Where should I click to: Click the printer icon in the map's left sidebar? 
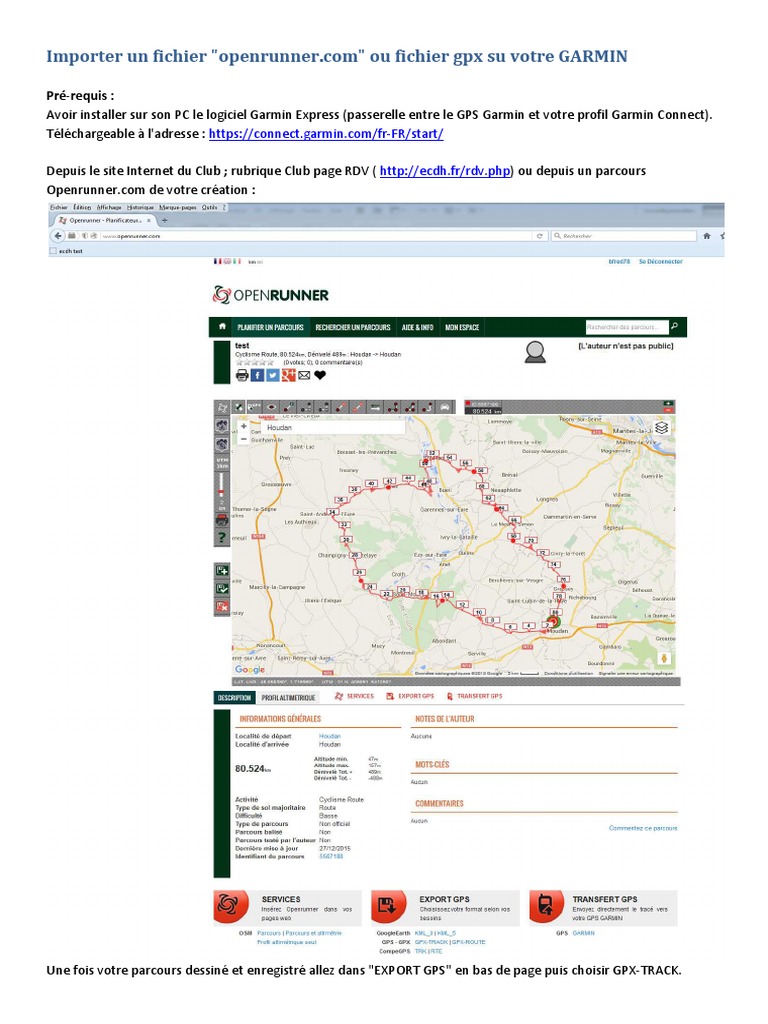pyautogui.click(x=222, y=520)
